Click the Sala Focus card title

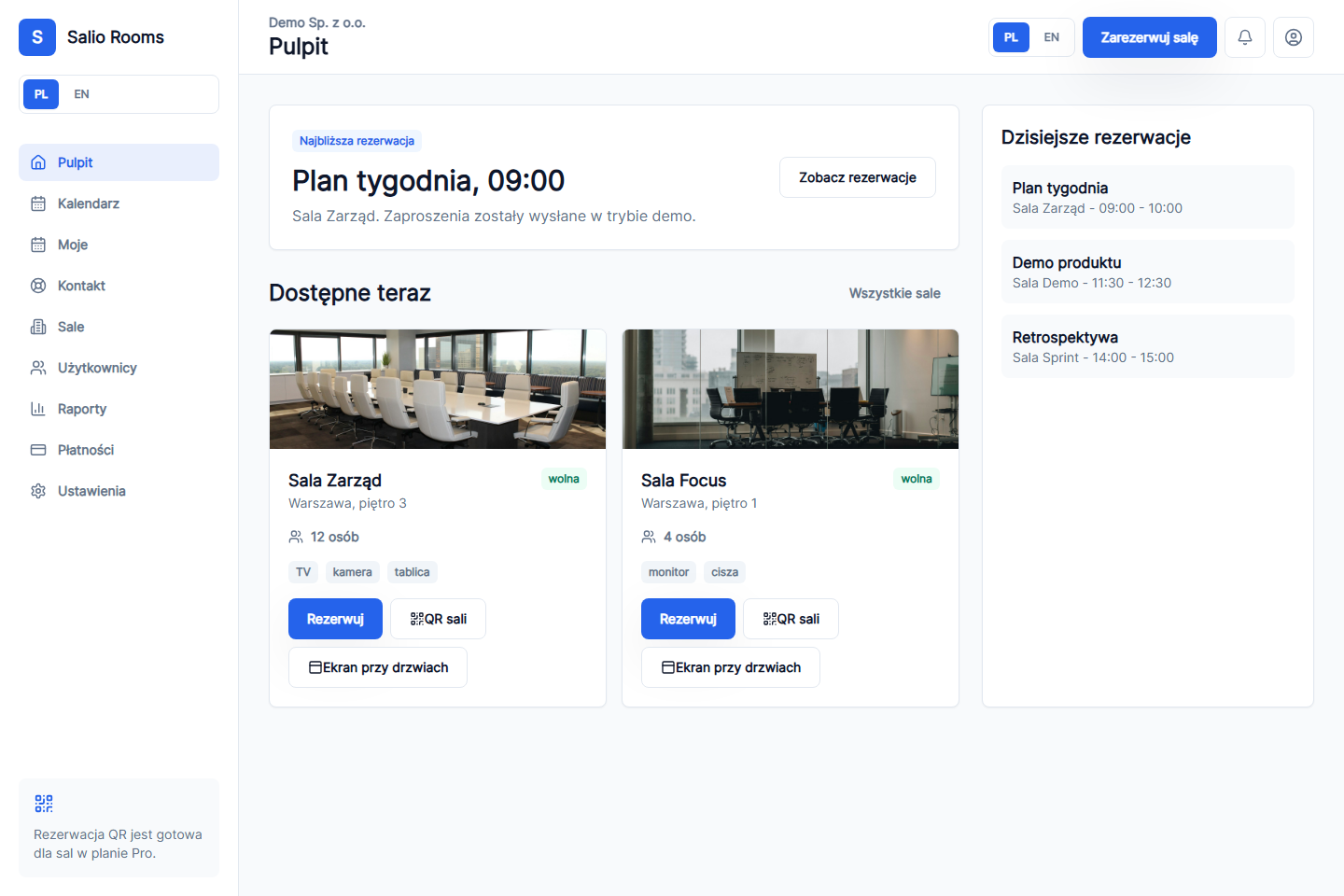coord(683,481)
